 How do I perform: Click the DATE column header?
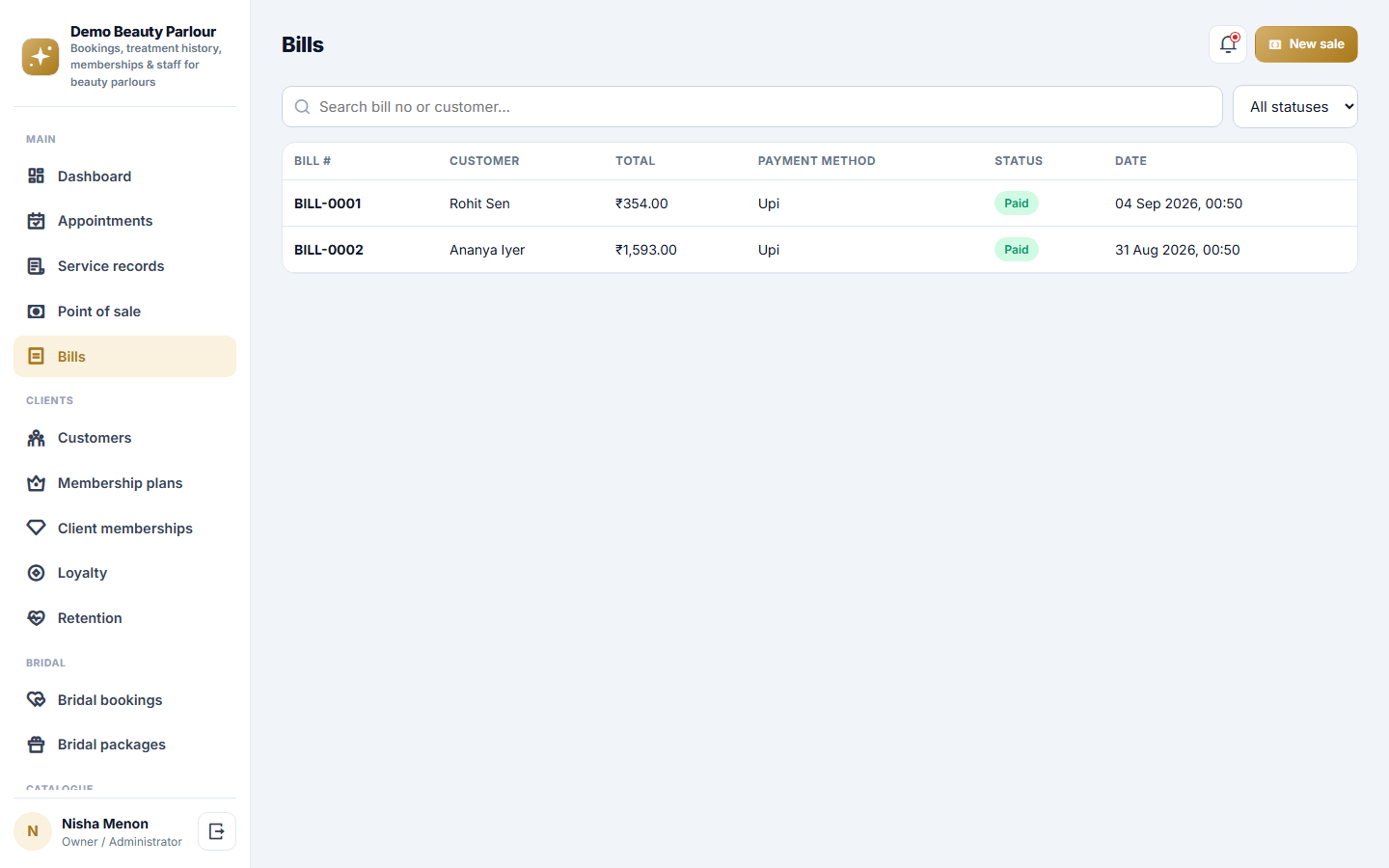1130,161
